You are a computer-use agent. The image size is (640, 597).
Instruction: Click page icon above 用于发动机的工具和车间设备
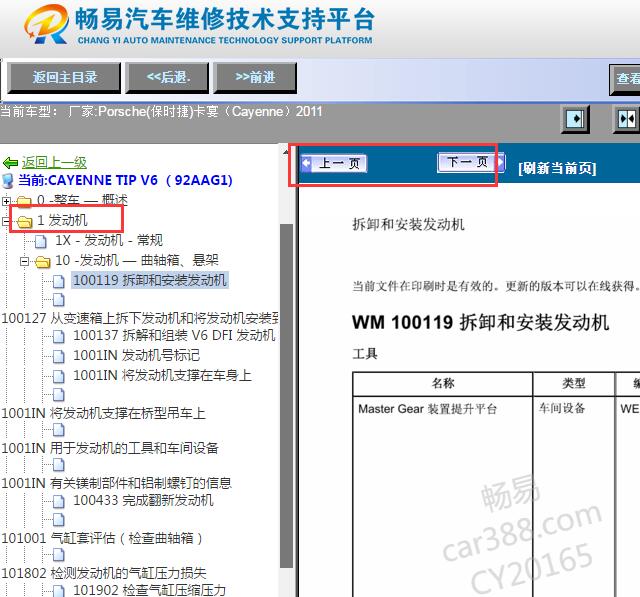pos(59,430)
